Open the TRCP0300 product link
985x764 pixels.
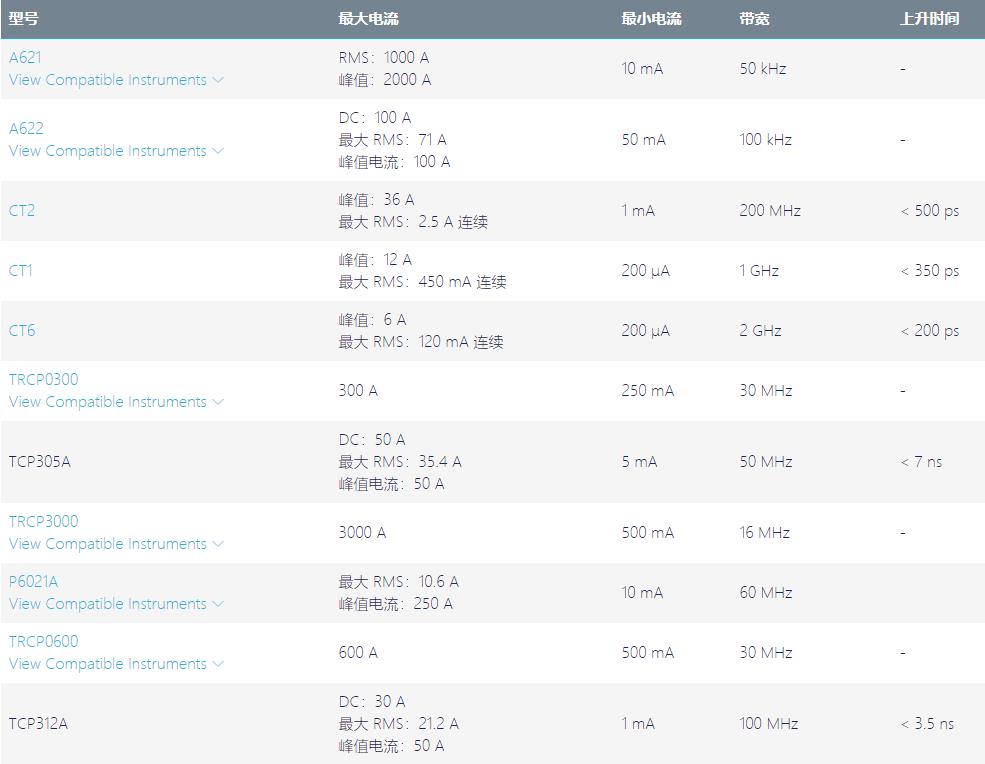[x=43, y=380]
